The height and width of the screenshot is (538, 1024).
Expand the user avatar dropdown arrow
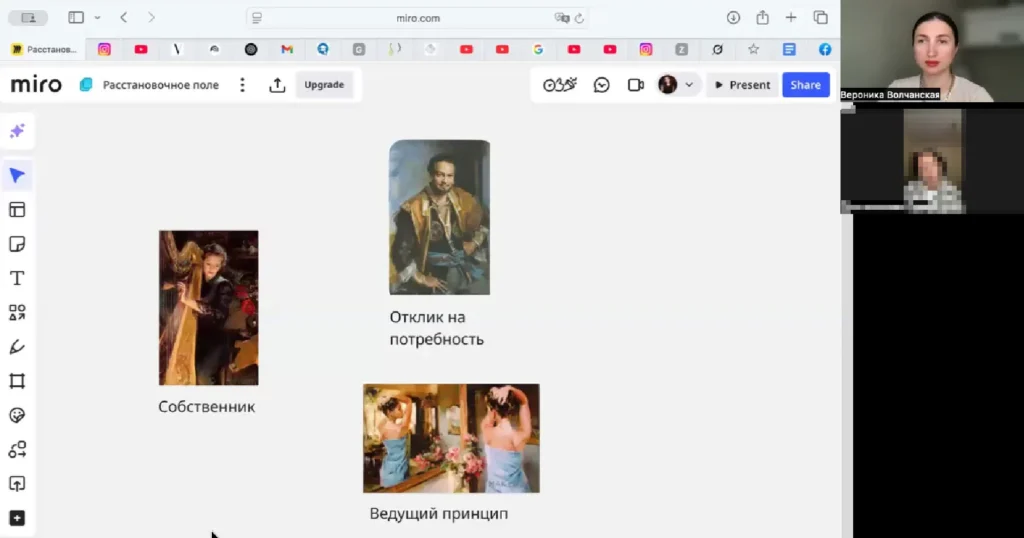tap(689, 85)
